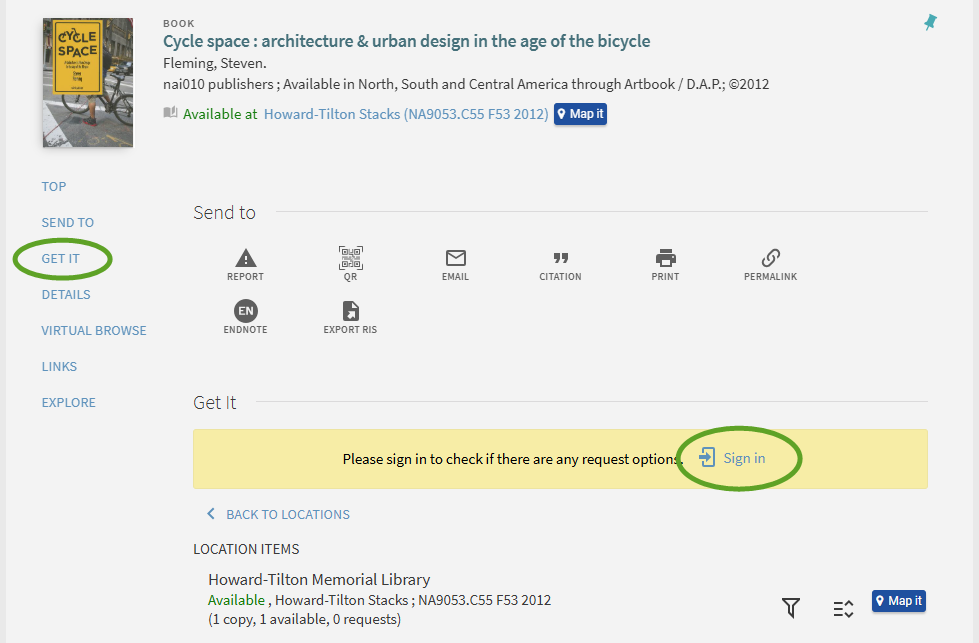Jump to Top section
This screenshot has height=643, width=979.
[54, 186]
